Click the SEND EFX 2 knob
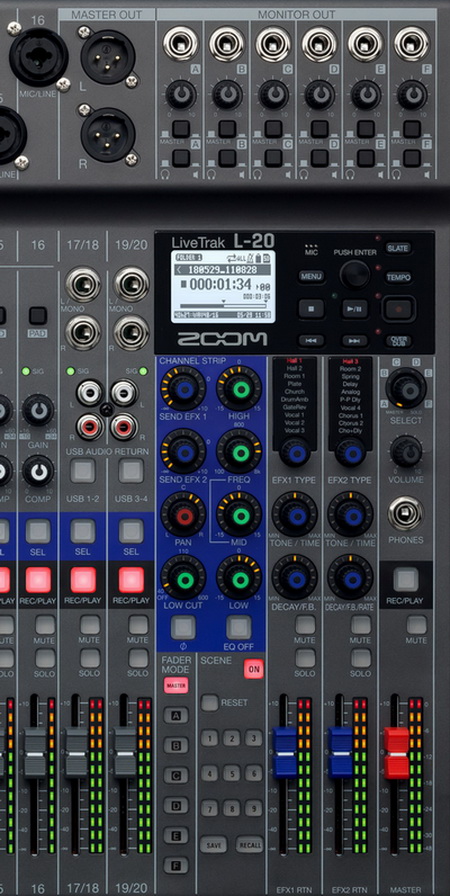This screenshot has width=450, height=896. pyautogui.click(x=184, y=451)
